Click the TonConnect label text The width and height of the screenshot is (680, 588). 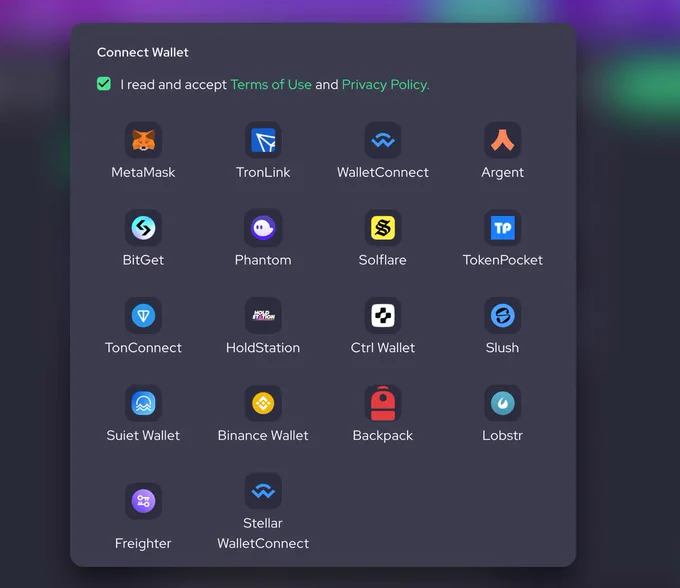point(143,347)
